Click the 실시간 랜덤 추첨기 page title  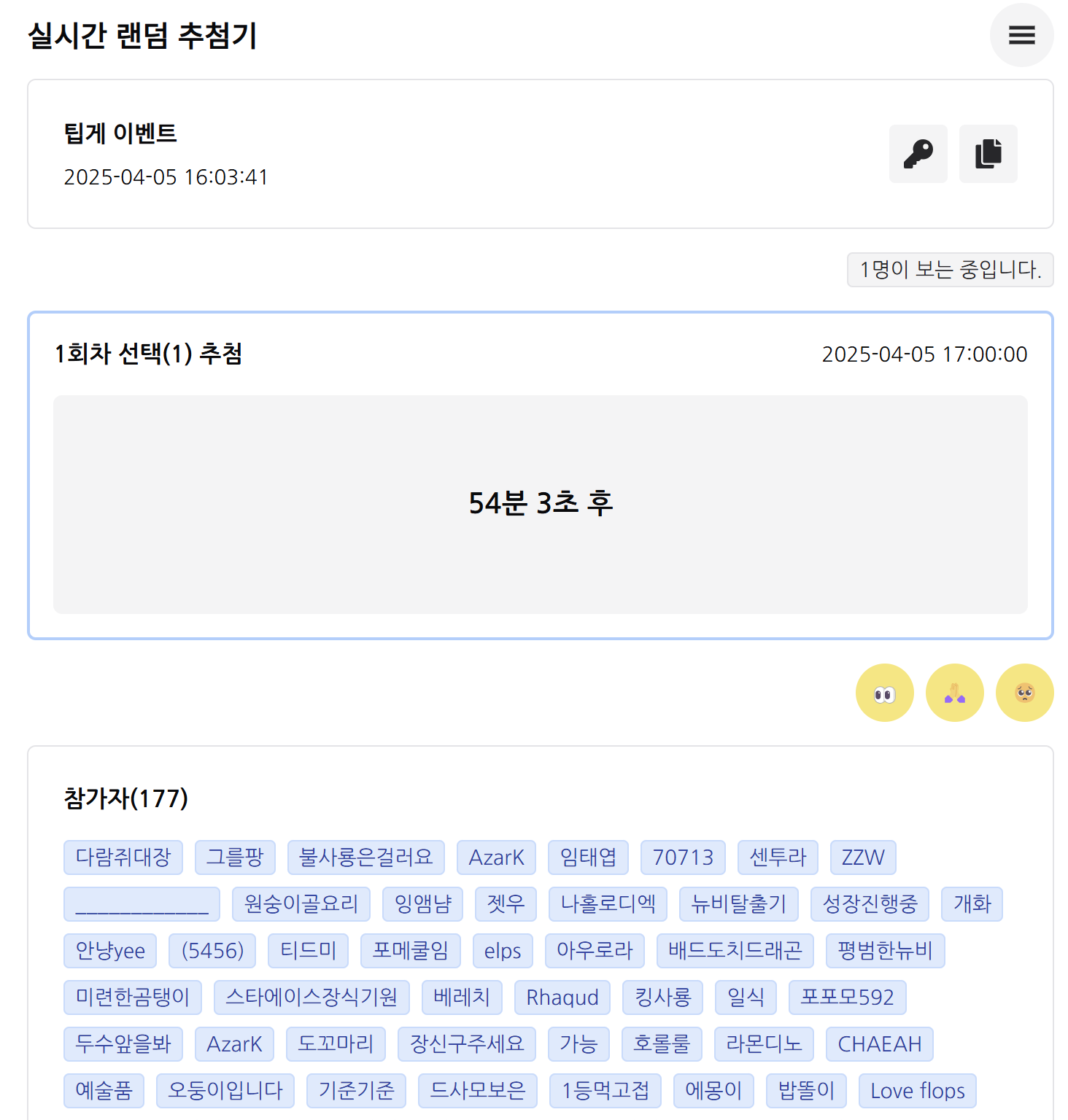click(142, 36)
